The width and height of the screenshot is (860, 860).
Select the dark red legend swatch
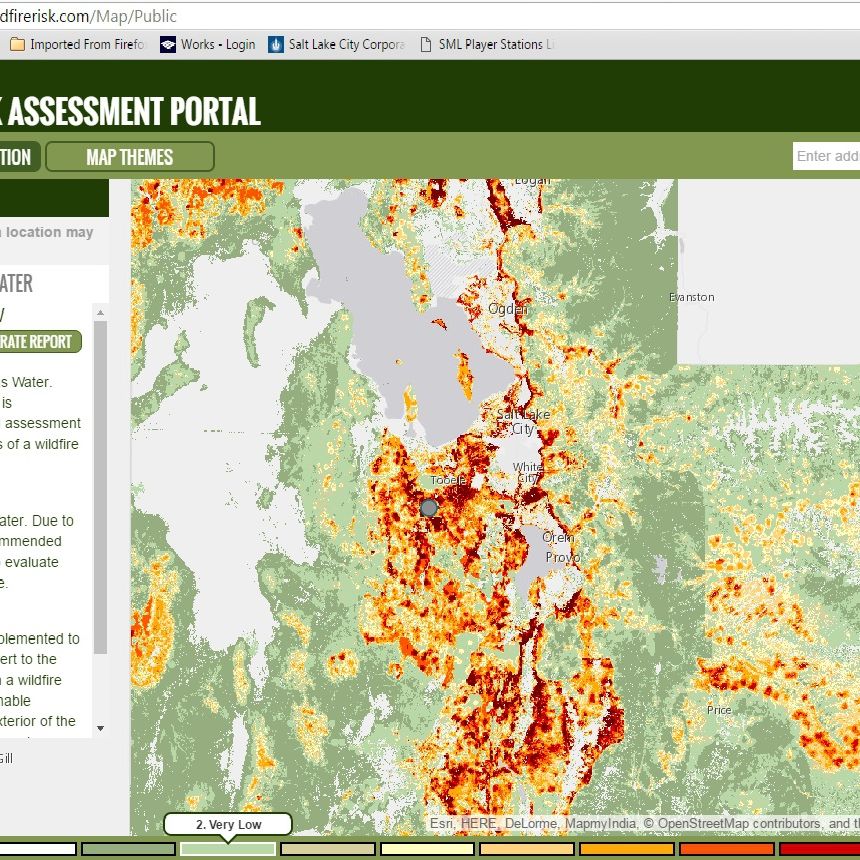pyautogui.click(x=819, y=849)
